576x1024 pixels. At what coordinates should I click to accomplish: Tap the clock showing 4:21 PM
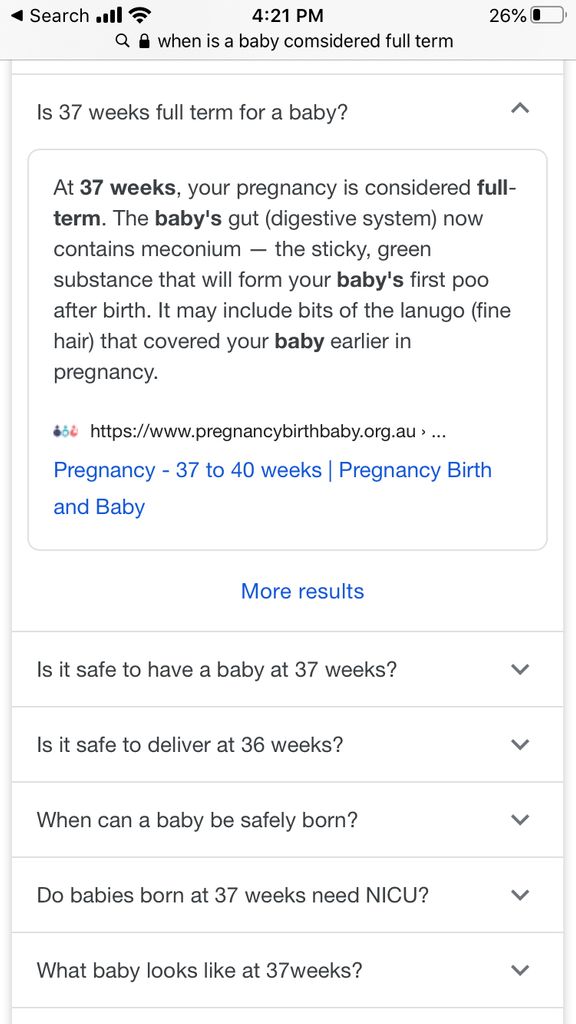pos(288,15)
